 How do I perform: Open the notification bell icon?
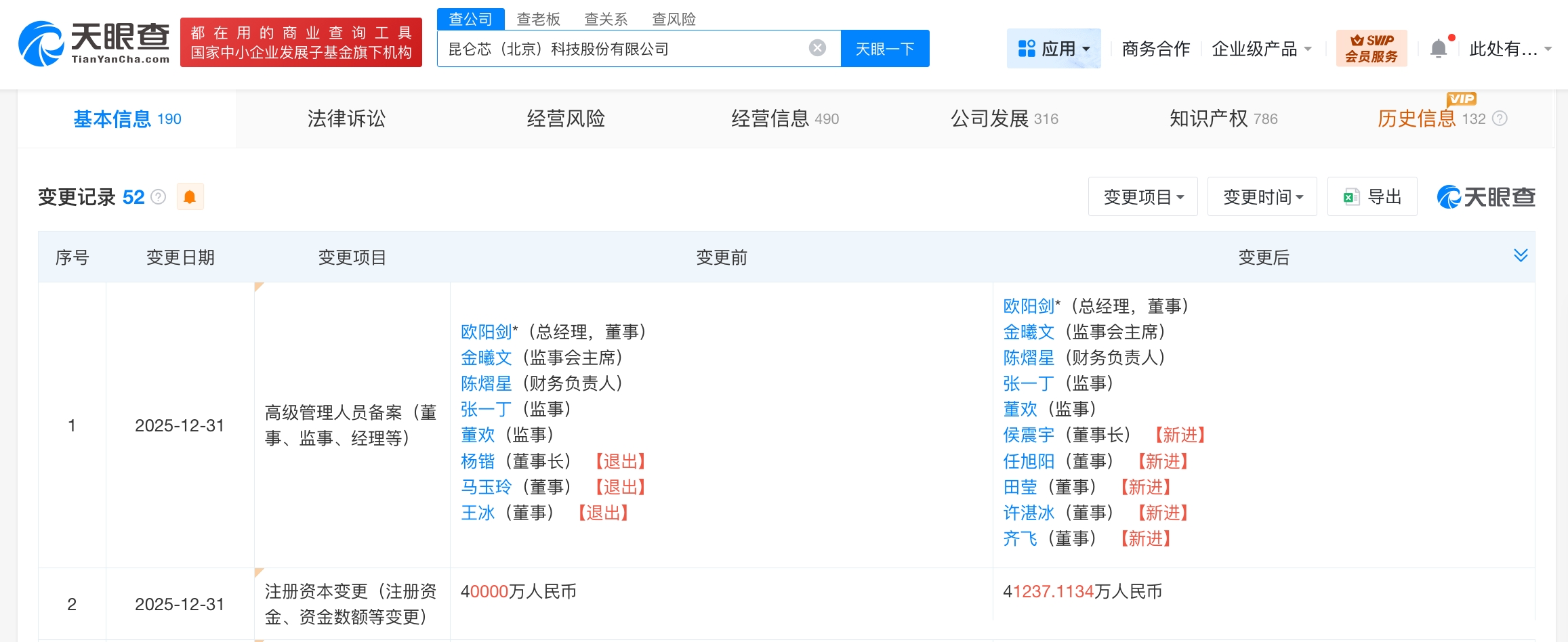pyautogui.click(x=1437, y=47)
